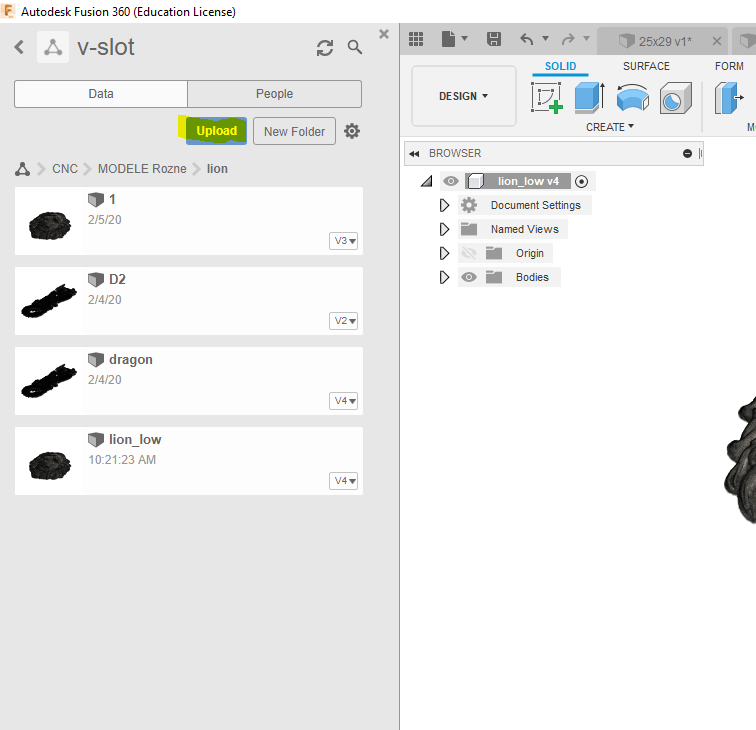Close the 25x29 v1 document tab
This screenshot has height=730, width=756.
(717, 41)
